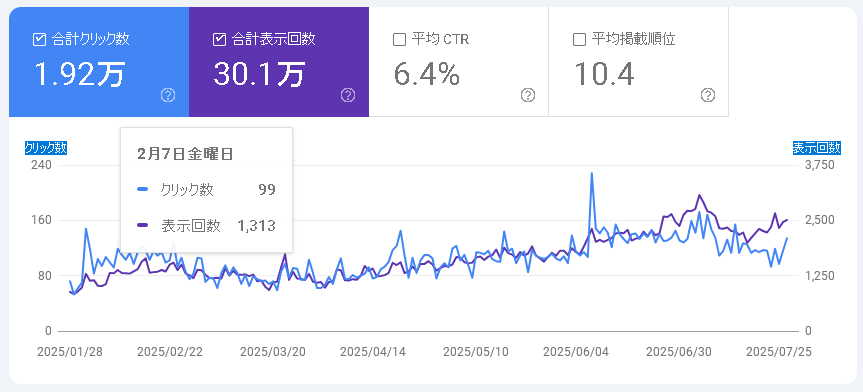Viewport: 863px width, 392px height.
Task: Select the 1.92万 total clicks value
Action: click(79, 74)
